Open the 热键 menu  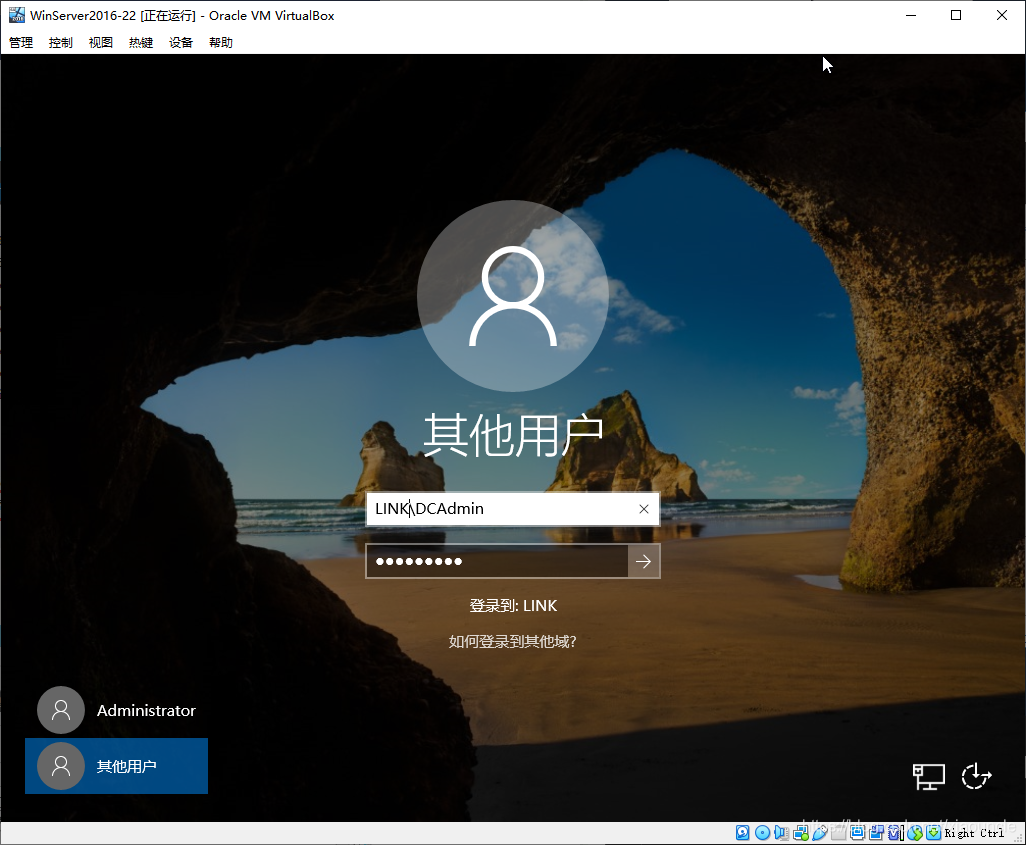pos(141,43)
